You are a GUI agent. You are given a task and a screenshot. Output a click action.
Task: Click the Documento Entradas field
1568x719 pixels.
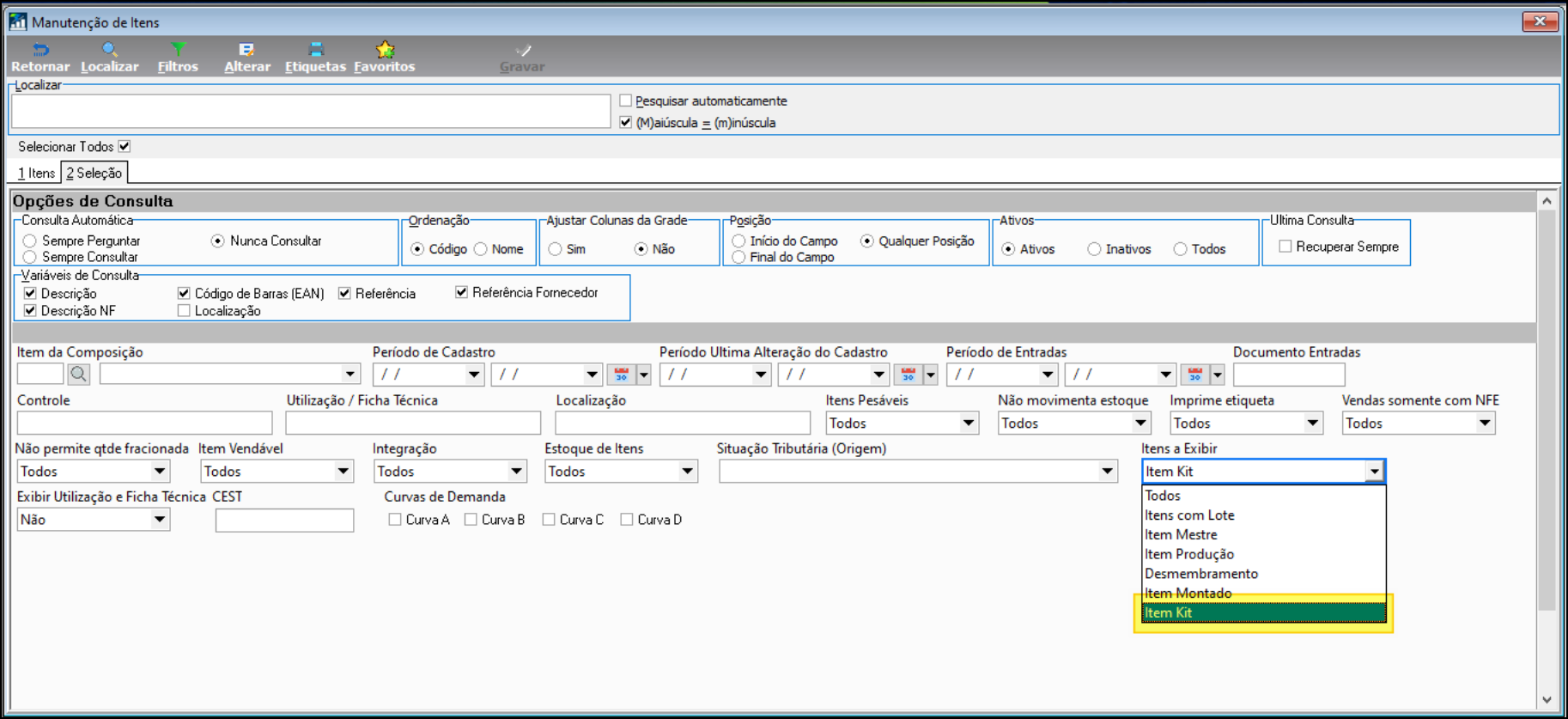1289,375
